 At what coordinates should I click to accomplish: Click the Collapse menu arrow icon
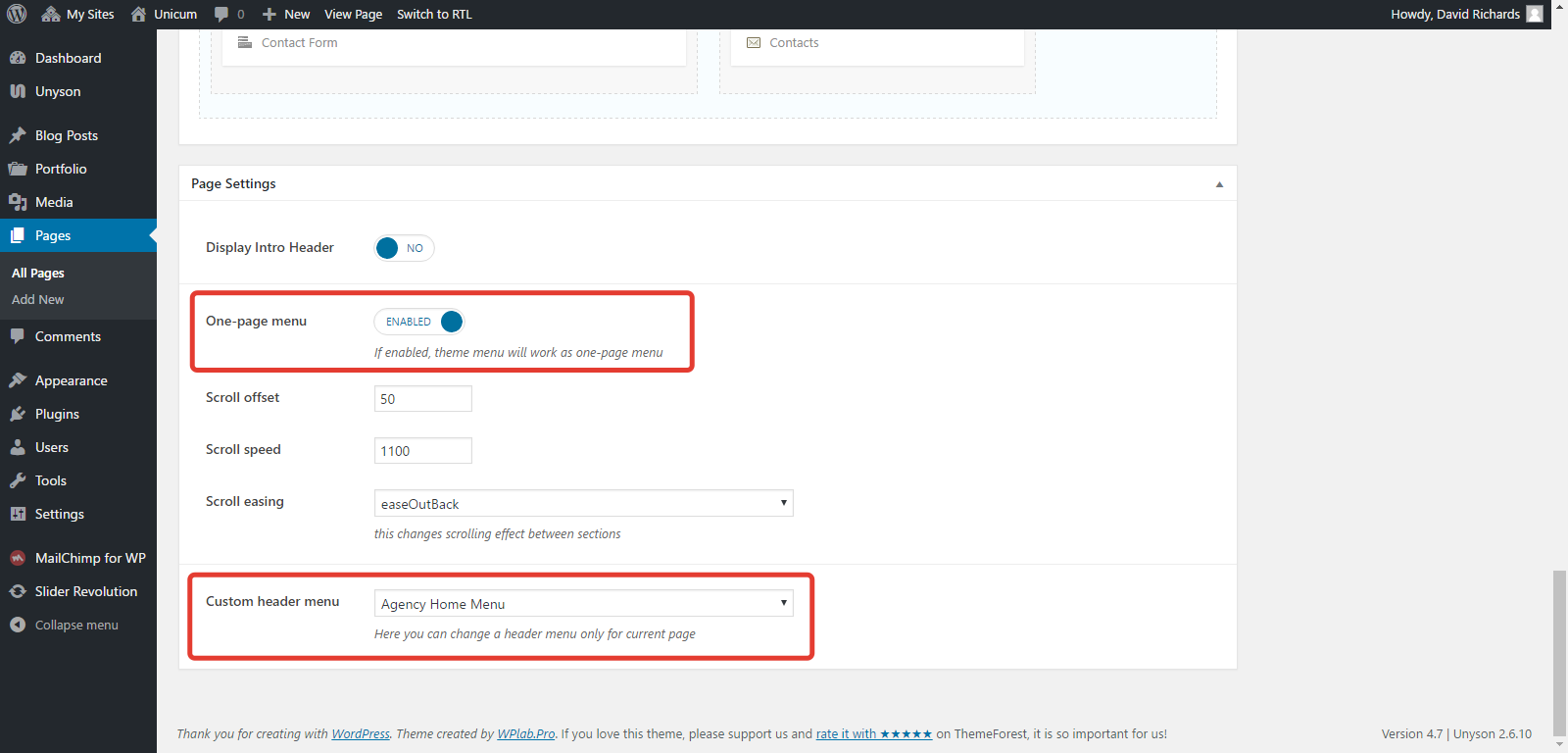click(x=18, y=625)
